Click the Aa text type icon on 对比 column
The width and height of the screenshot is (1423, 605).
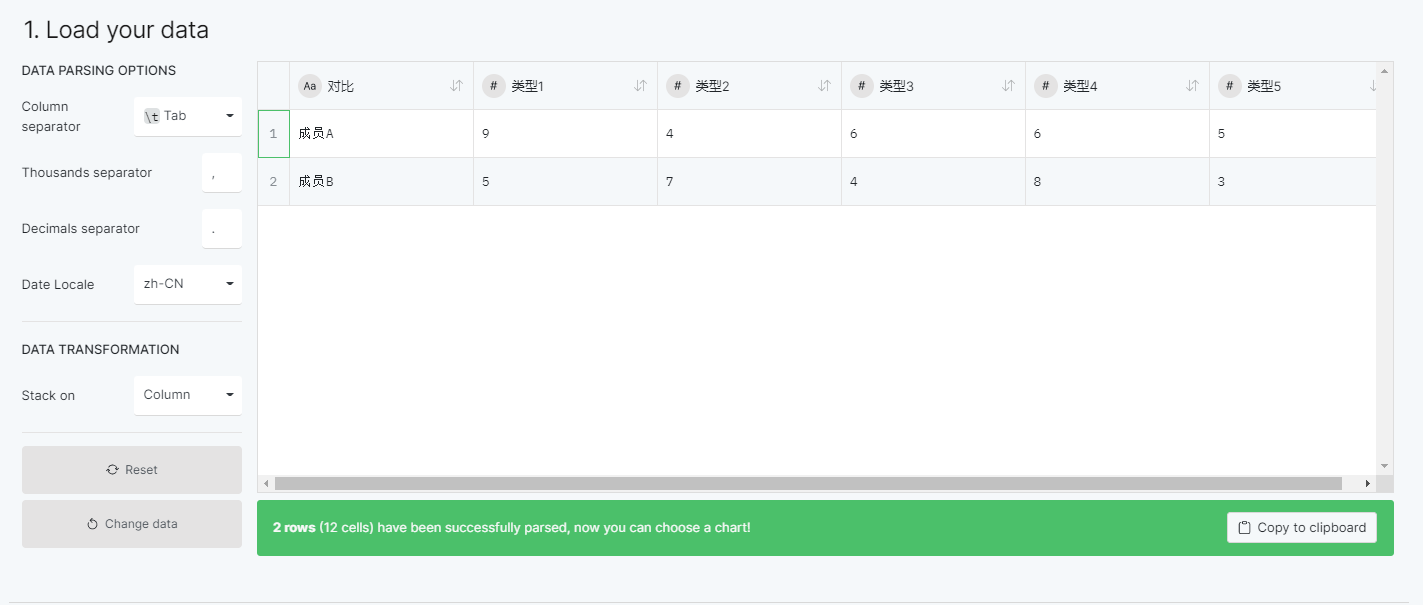coord(309,86)
